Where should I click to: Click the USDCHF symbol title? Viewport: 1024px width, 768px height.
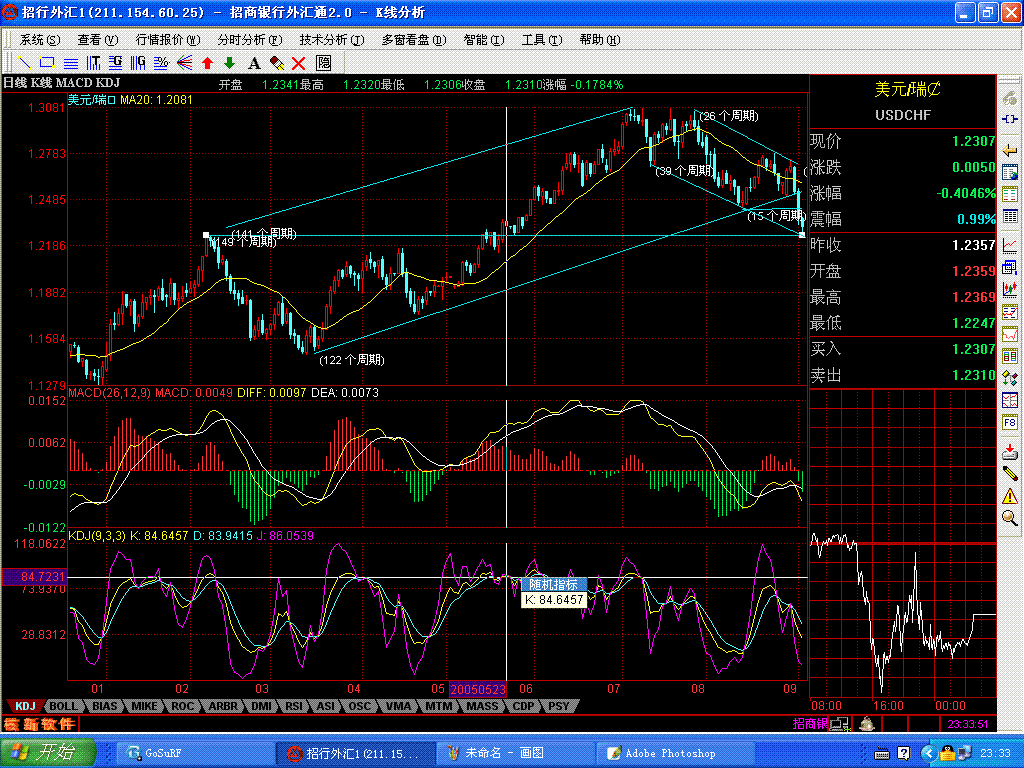click(903, 116)
